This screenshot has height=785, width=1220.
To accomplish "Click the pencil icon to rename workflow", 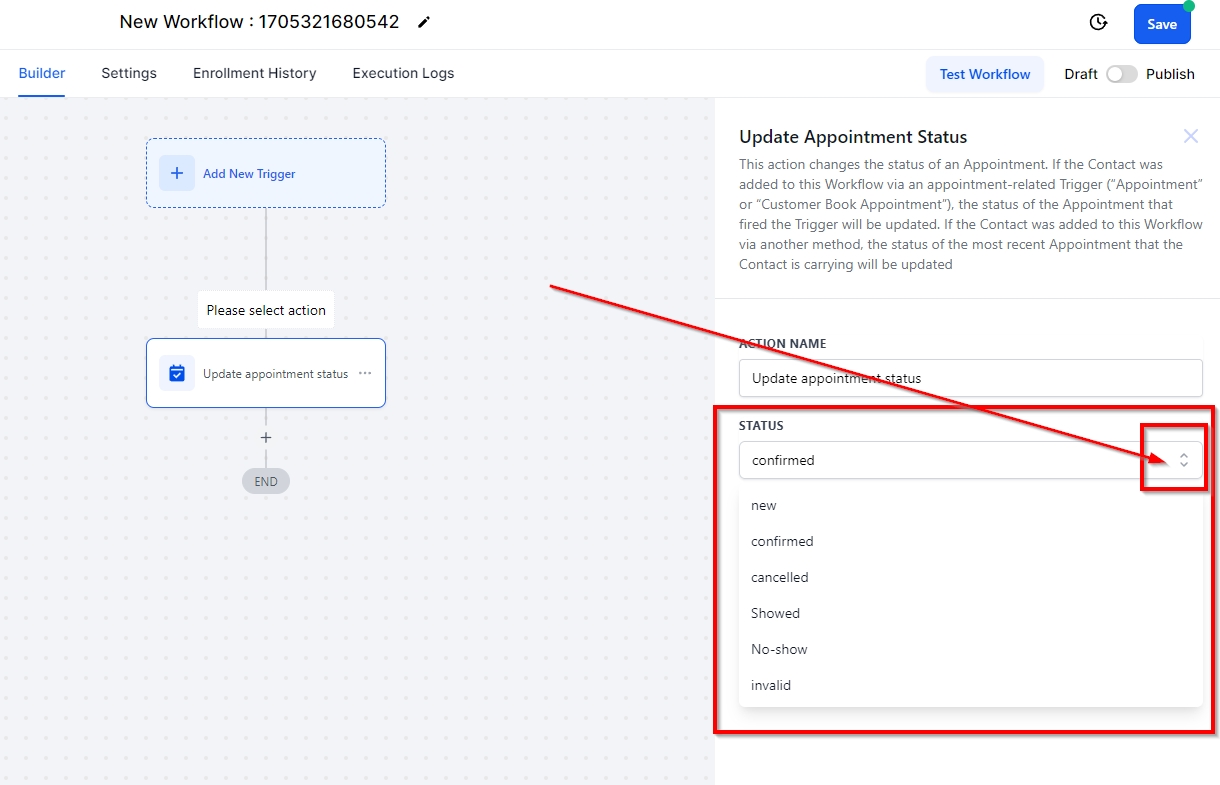I will 424,22.
